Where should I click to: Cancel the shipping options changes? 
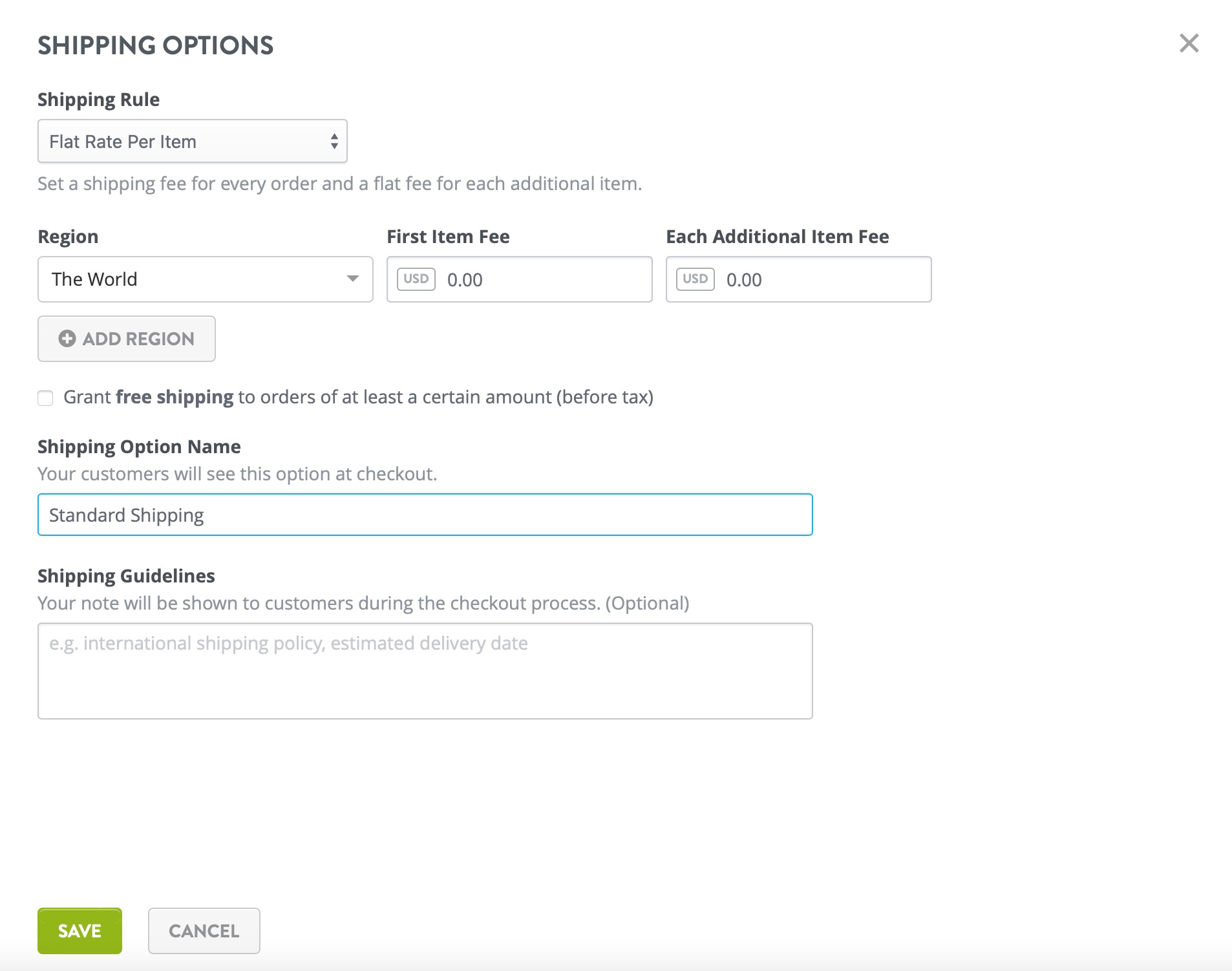point(204,931)
